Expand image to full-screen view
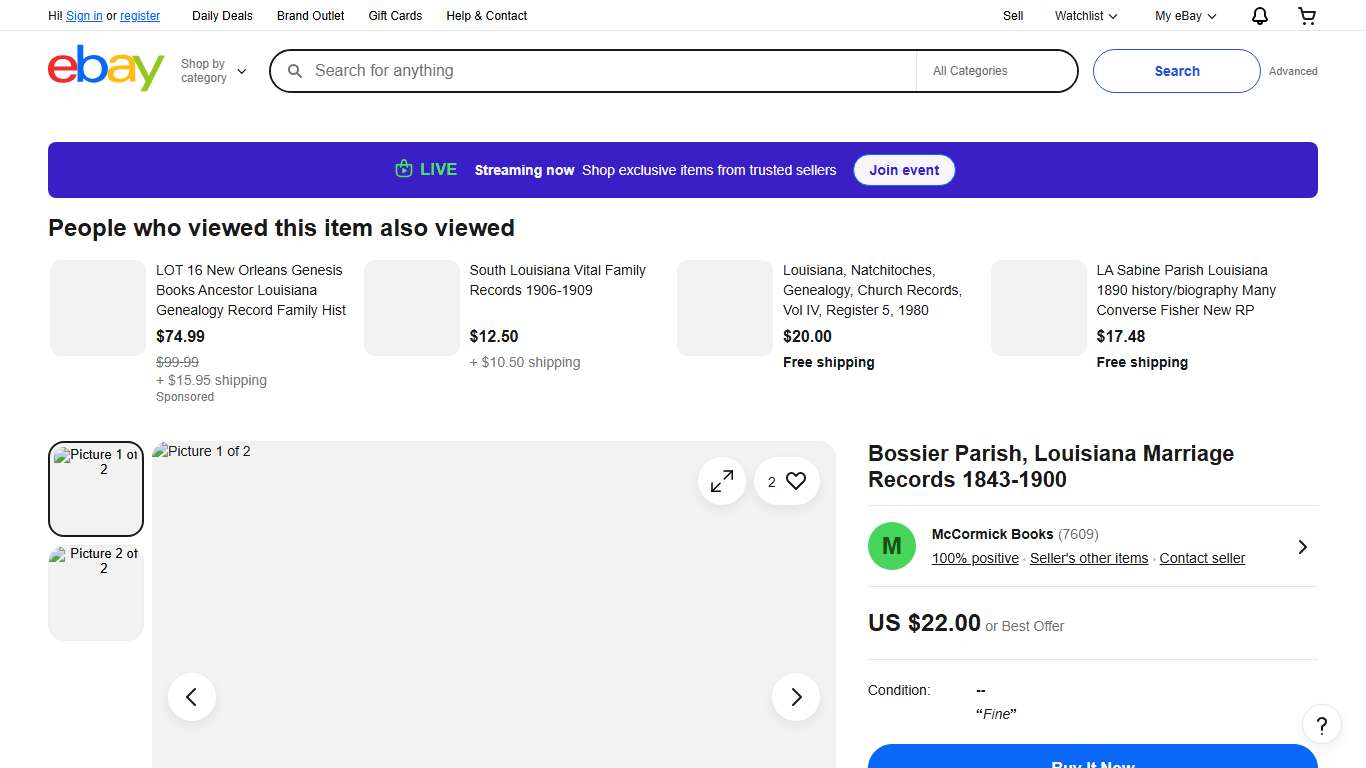The image size is (1366, 768). point(722,482)
